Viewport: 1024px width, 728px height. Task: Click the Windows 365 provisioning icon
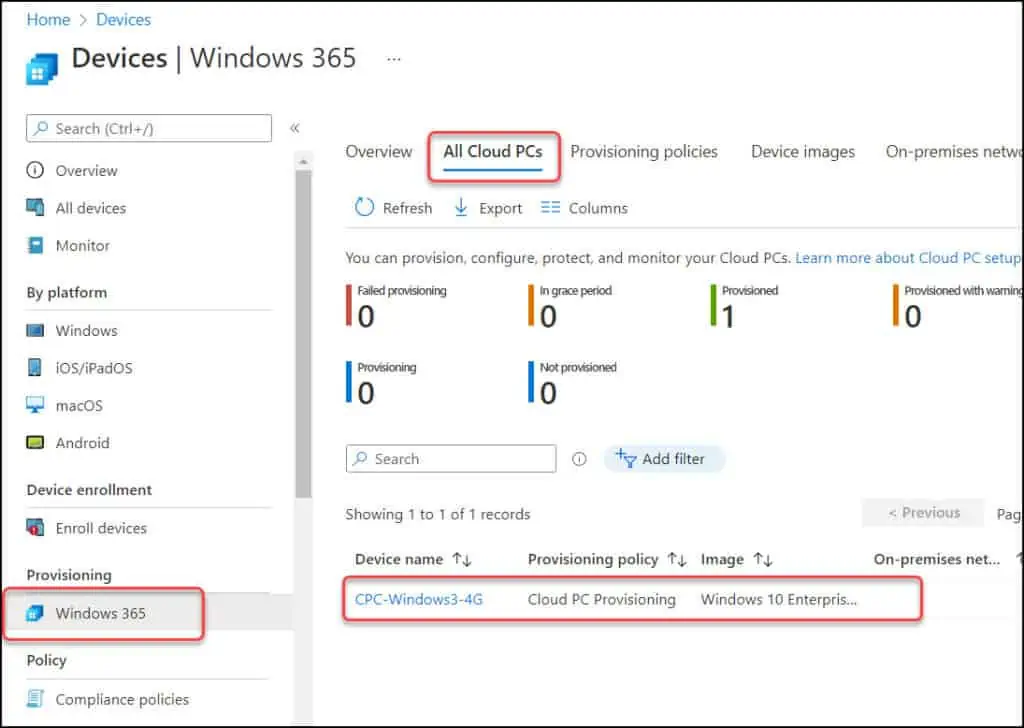click(x=35, y=613)
